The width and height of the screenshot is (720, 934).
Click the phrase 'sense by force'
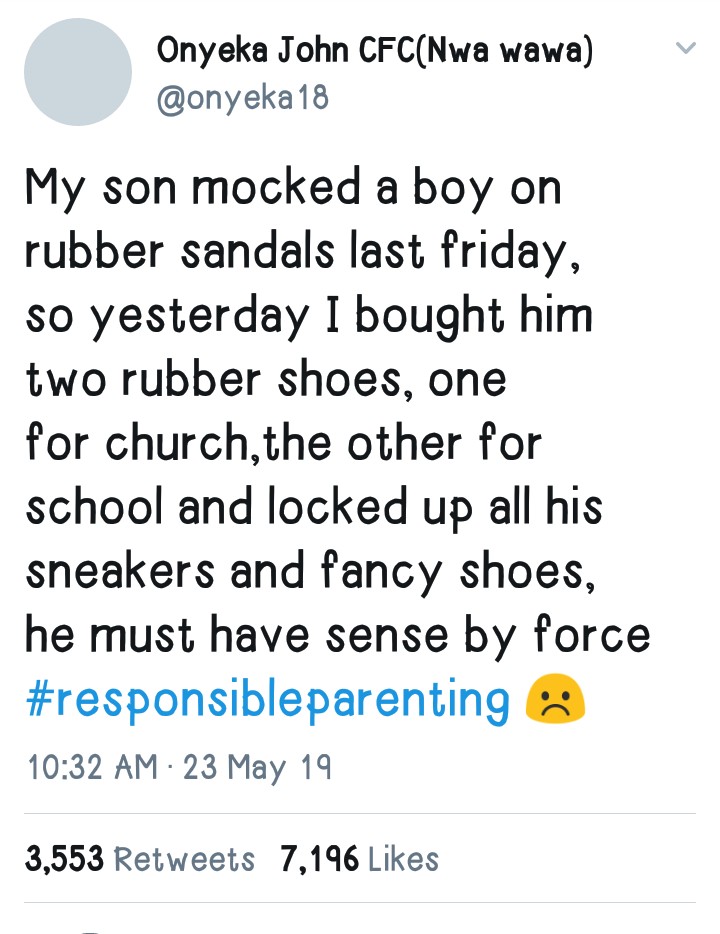coord(494,636)
